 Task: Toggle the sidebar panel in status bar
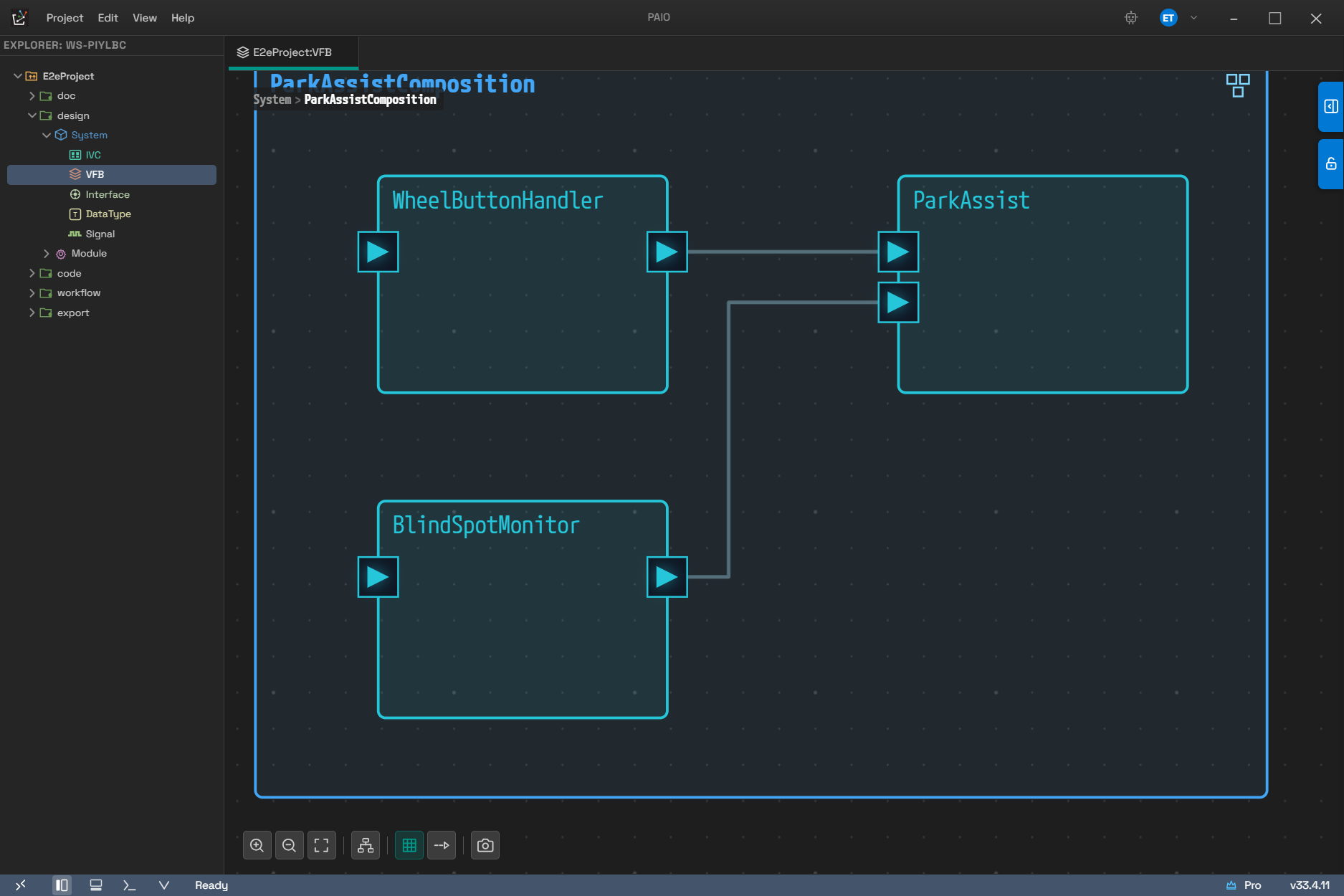click(x=62, y=885)
